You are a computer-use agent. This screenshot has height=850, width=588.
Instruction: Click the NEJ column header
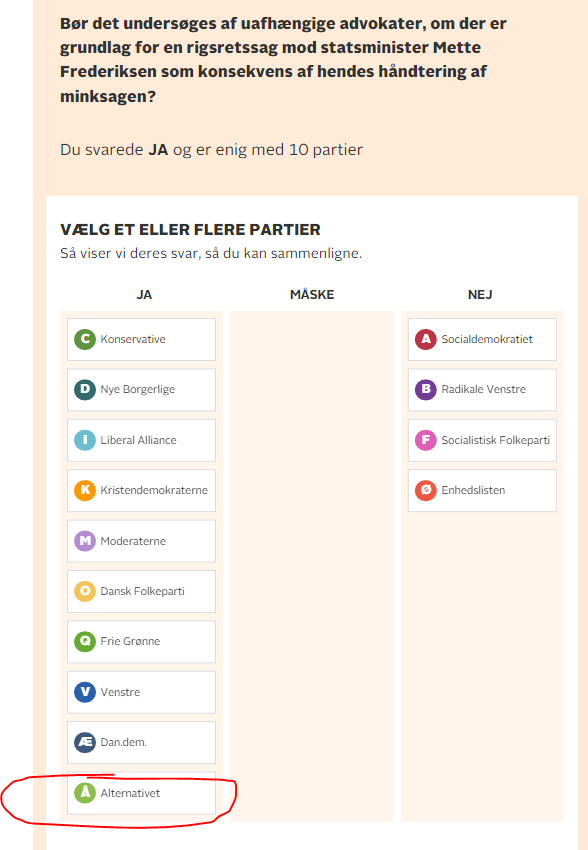coord(480,295)
